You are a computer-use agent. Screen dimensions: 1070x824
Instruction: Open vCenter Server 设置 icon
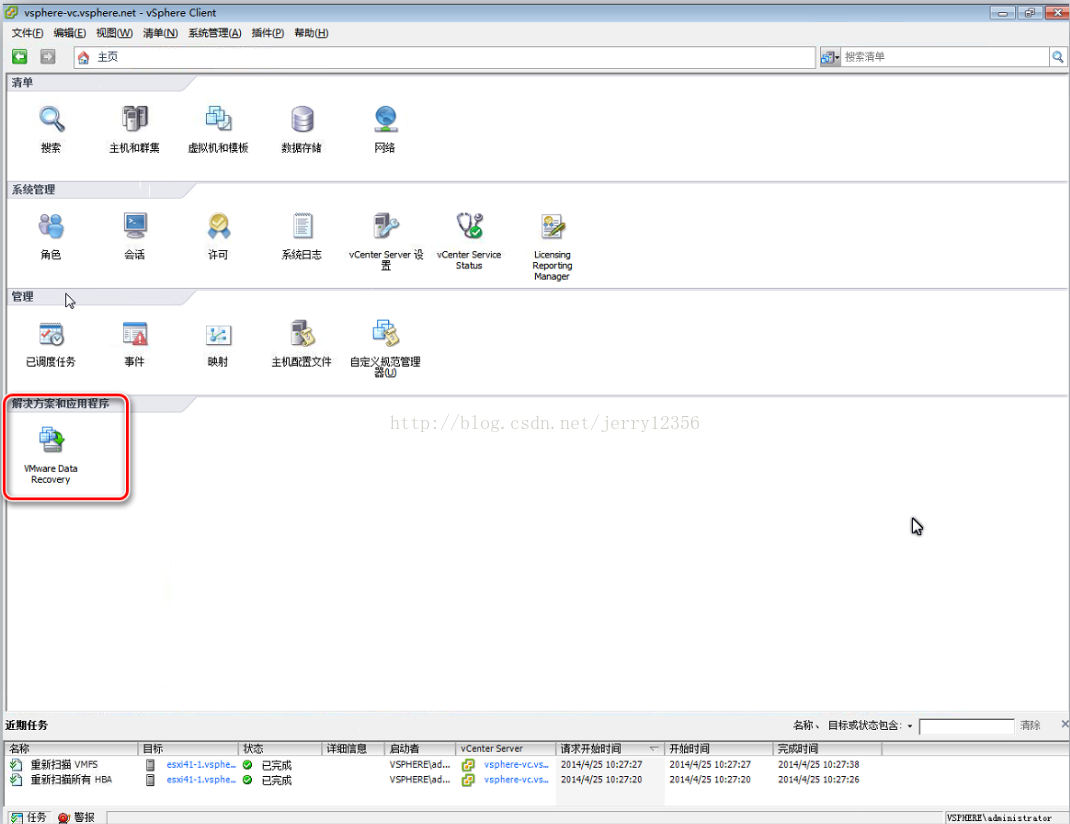(386, 226)
